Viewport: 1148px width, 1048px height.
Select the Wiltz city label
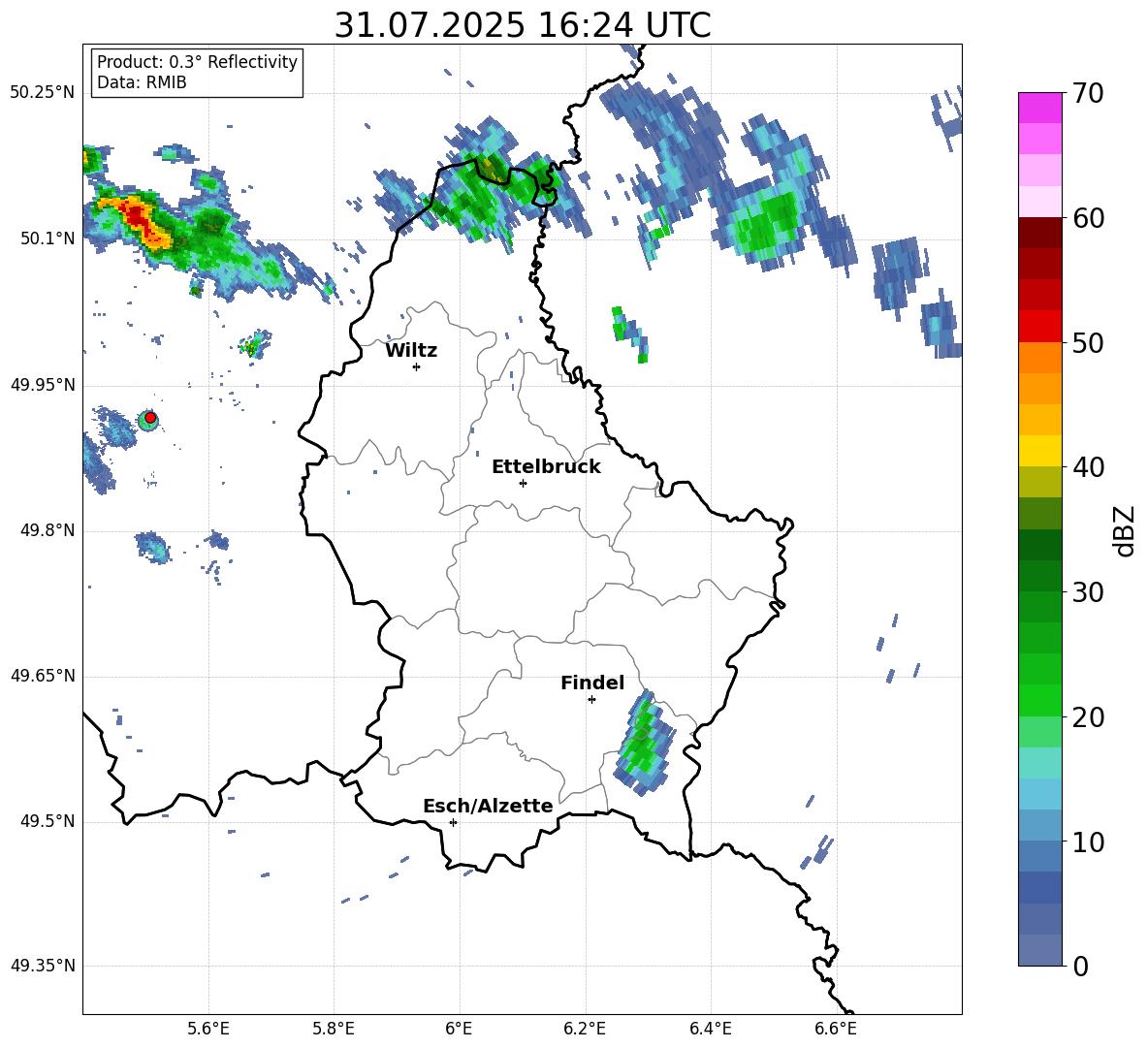point(411,351)
